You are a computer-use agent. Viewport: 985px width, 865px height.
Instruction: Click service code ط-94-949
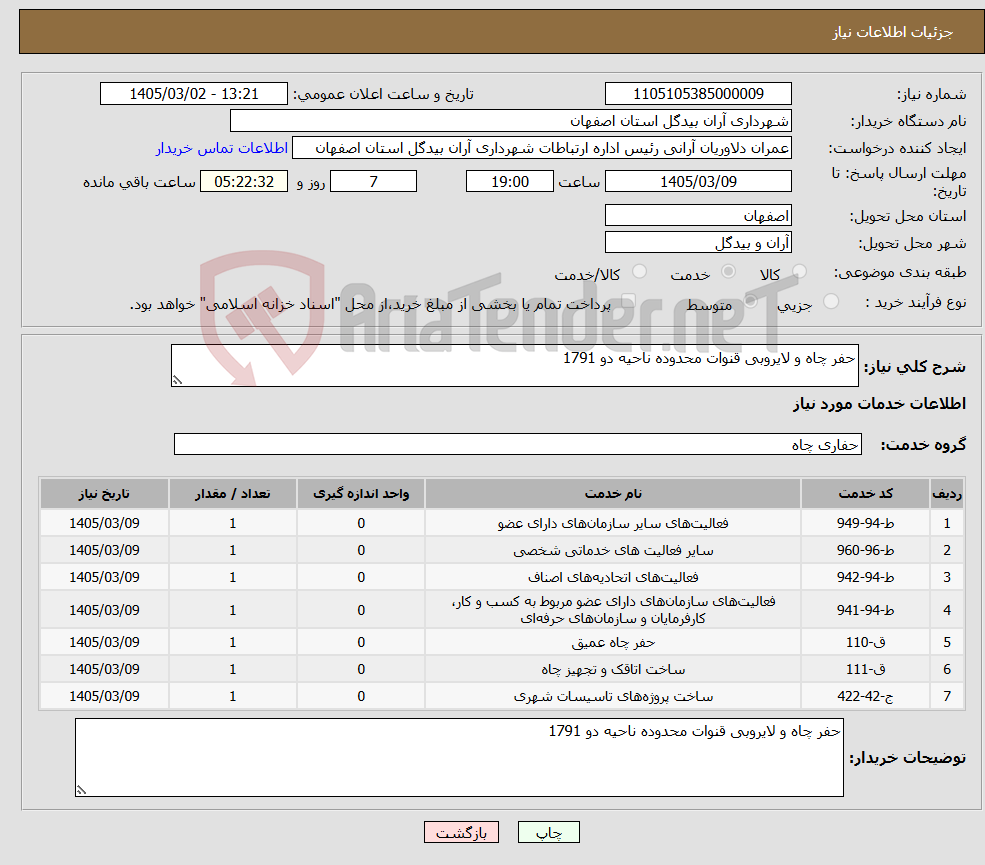(865, 523)
